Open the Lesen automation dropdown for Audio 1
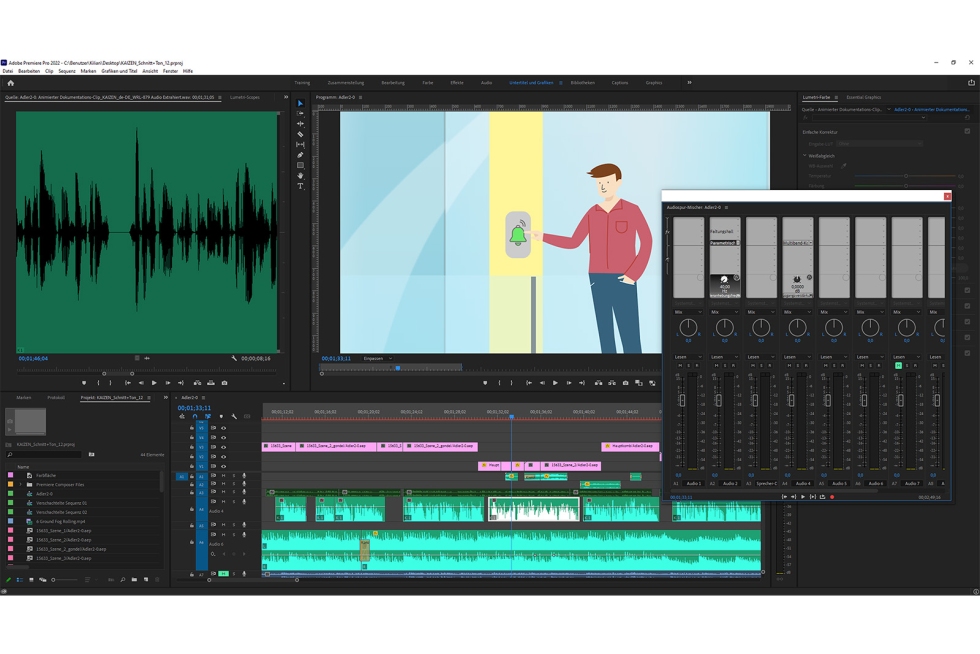Viewport: 980px width, 654px height. tap(687, 357)
